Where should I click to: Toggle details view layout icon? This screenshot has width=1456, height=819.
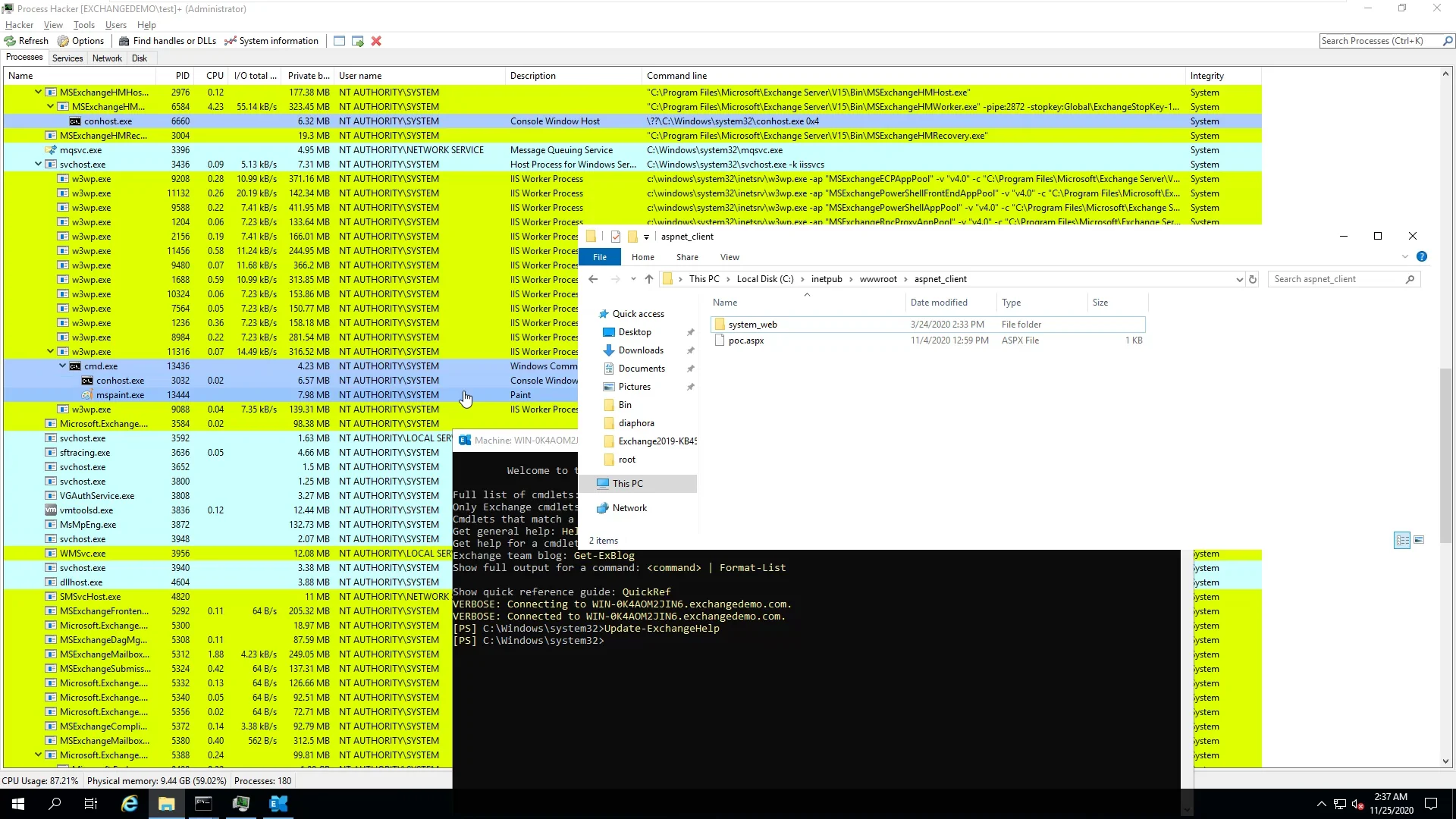coord(1401,541)
